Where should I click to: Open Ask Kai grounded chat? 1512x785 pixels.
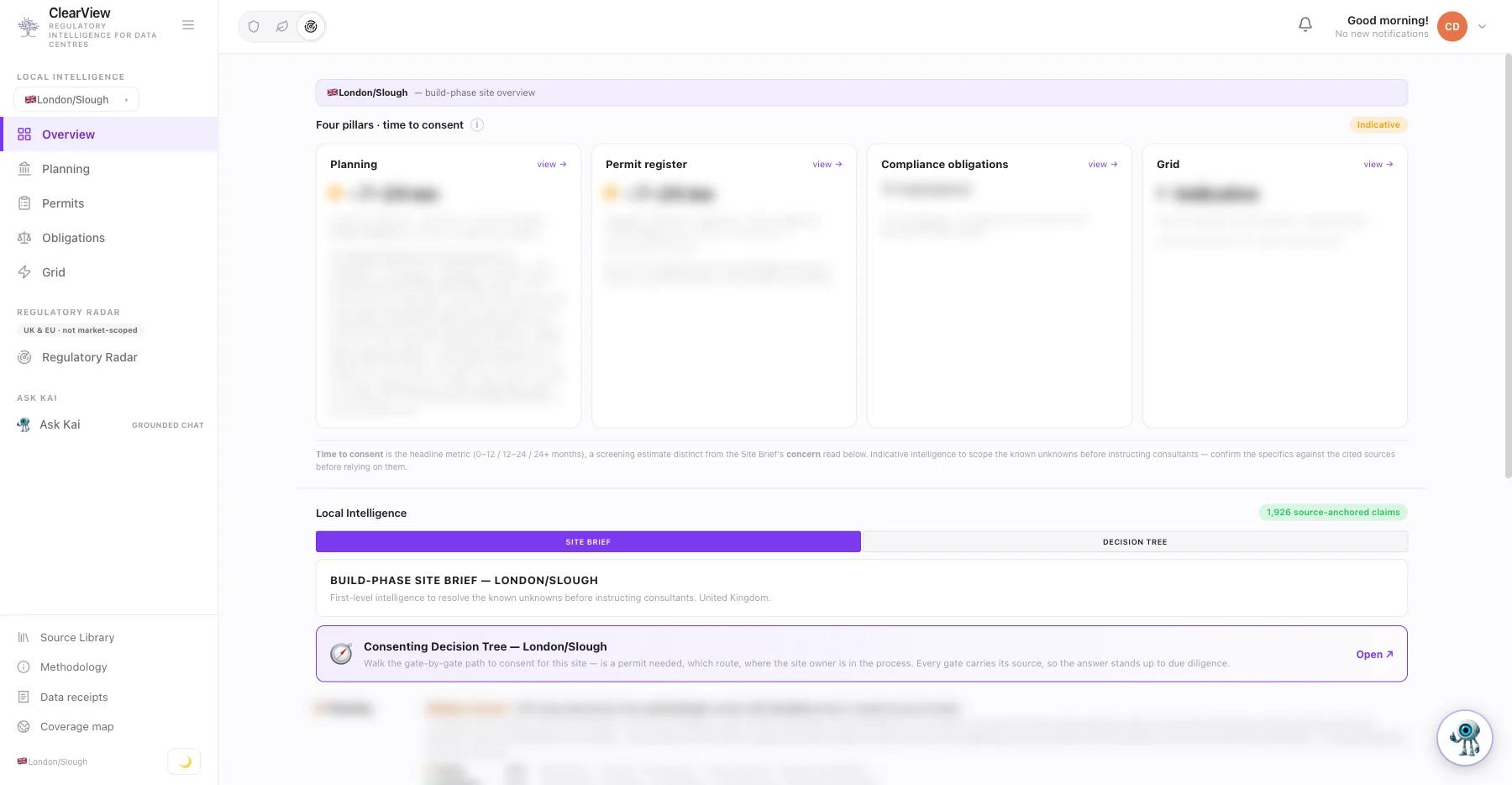click(x=109, y=424)
